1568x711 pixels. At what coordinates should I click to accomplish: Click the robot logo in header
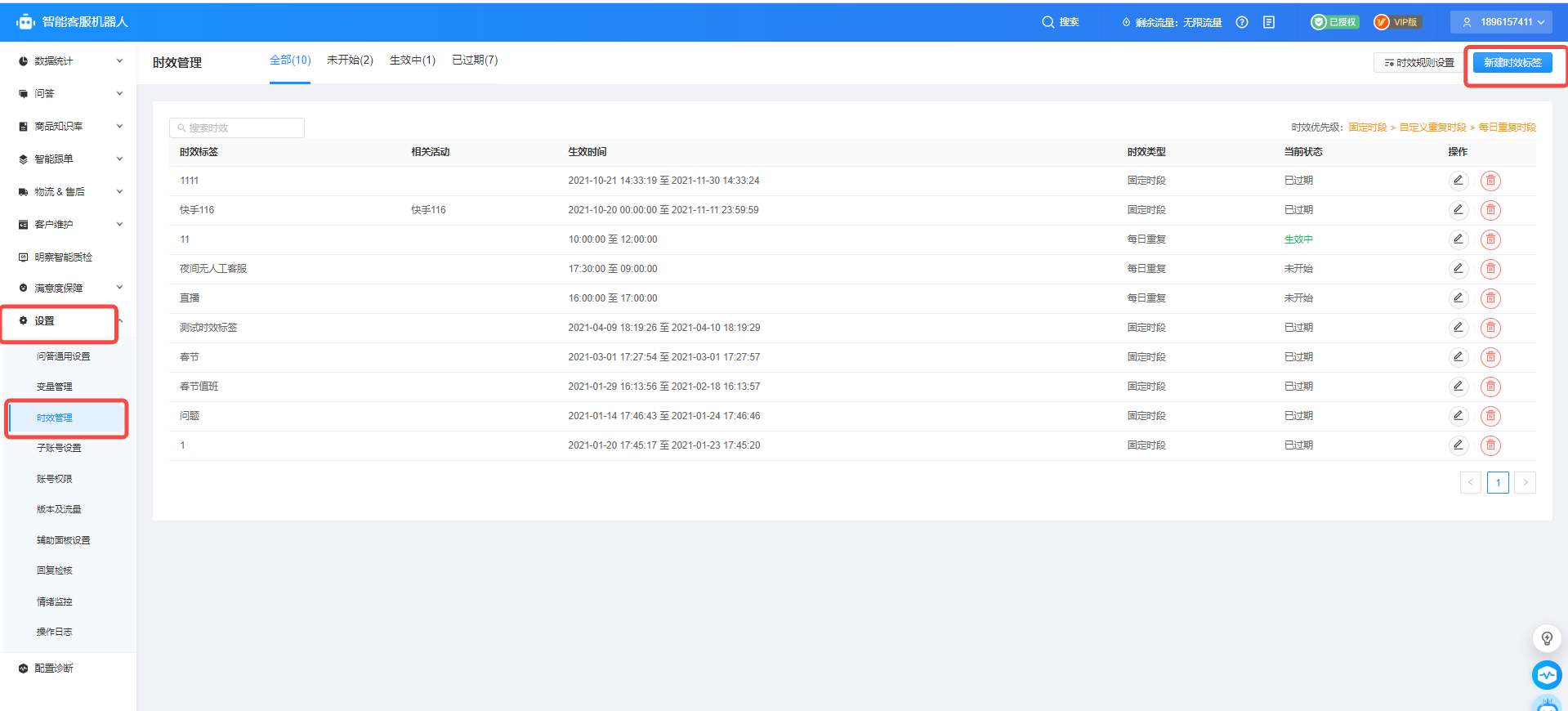pyautogui.click(x=25, y=22)
